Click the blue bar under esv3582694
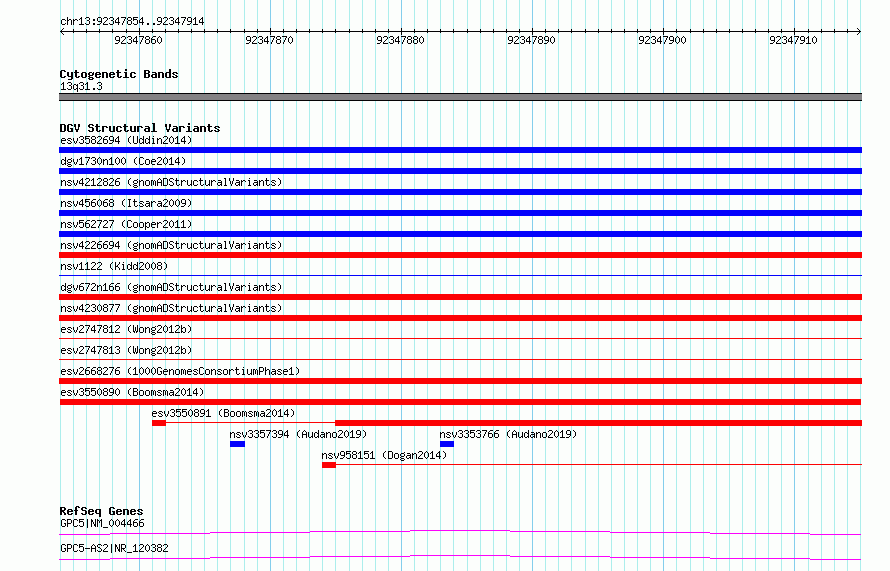890x571 pixels. pyautogui.click(x=460, y=150)
